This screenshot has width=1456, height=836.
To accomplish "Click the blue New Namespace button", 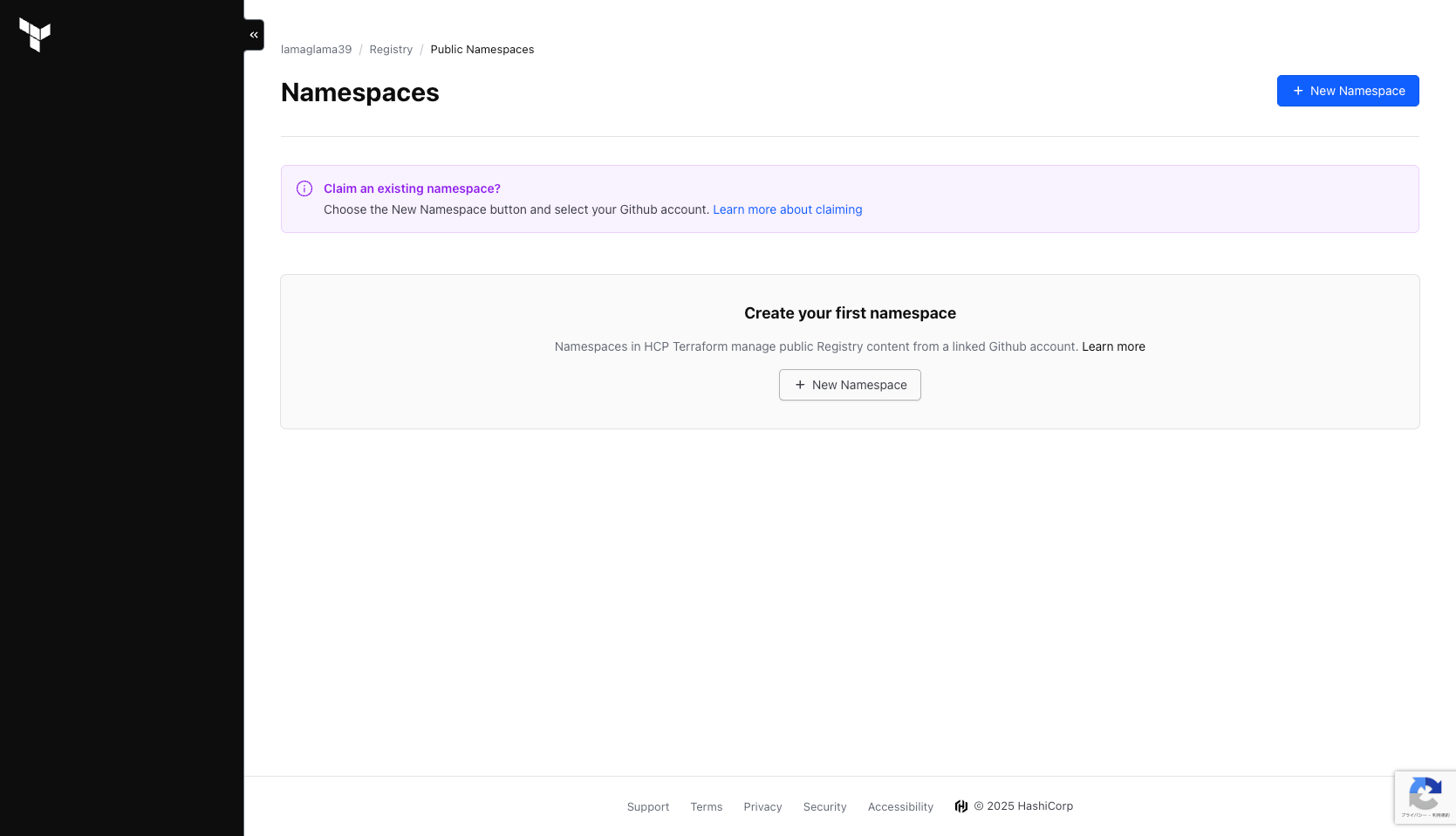I will click(1348, 91).
